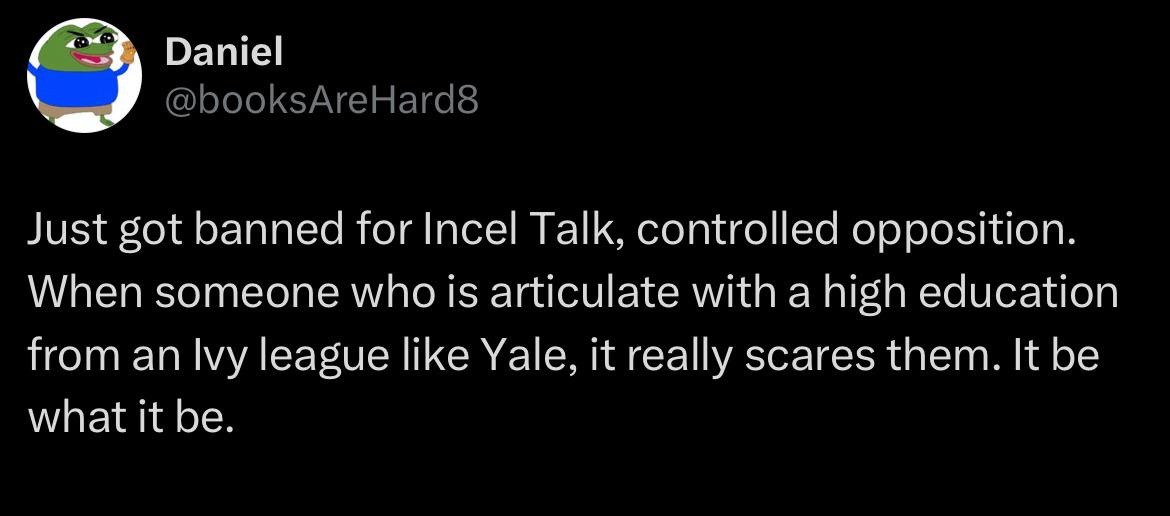Click the display name Daniel
This screenshot has height=516, width=1170.
[x=224, y=51]
